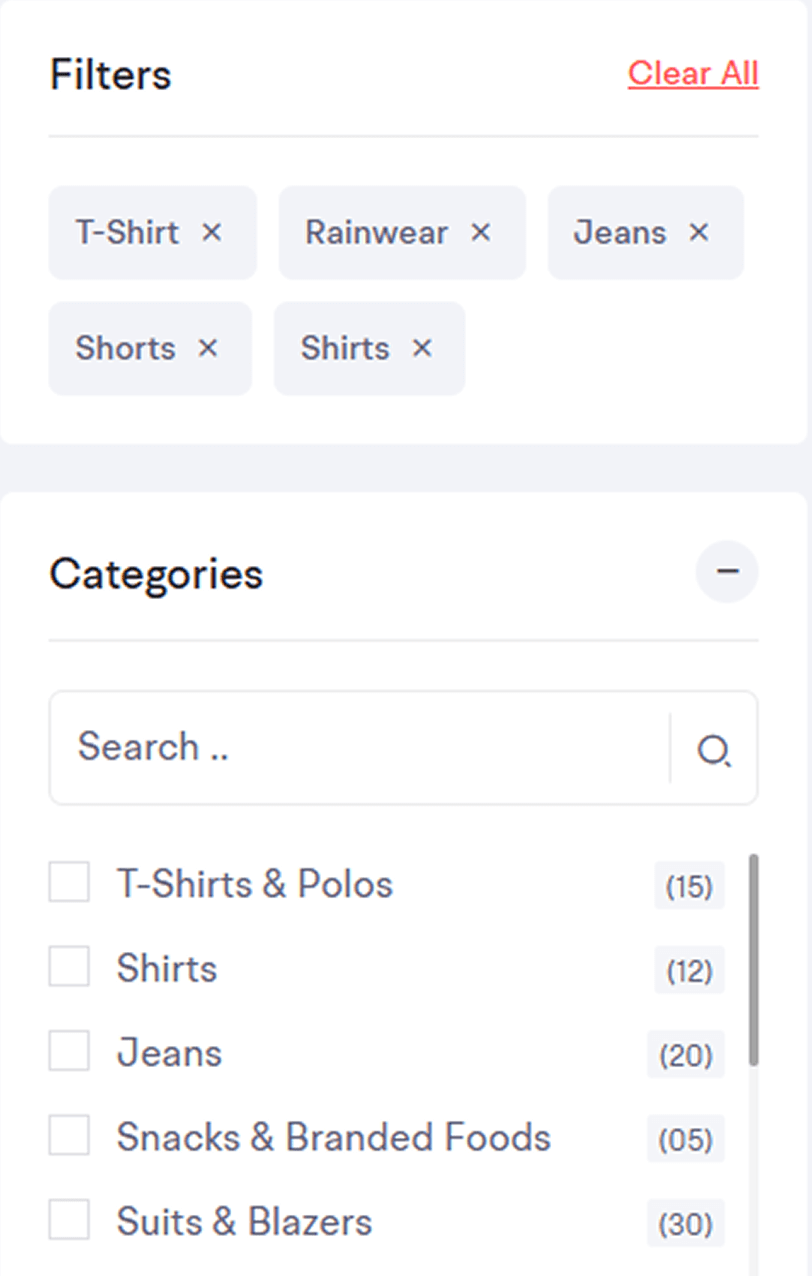Remove the Rainwear filter tag
This screenshot has width=812, height=1276.
click(481, 232)
